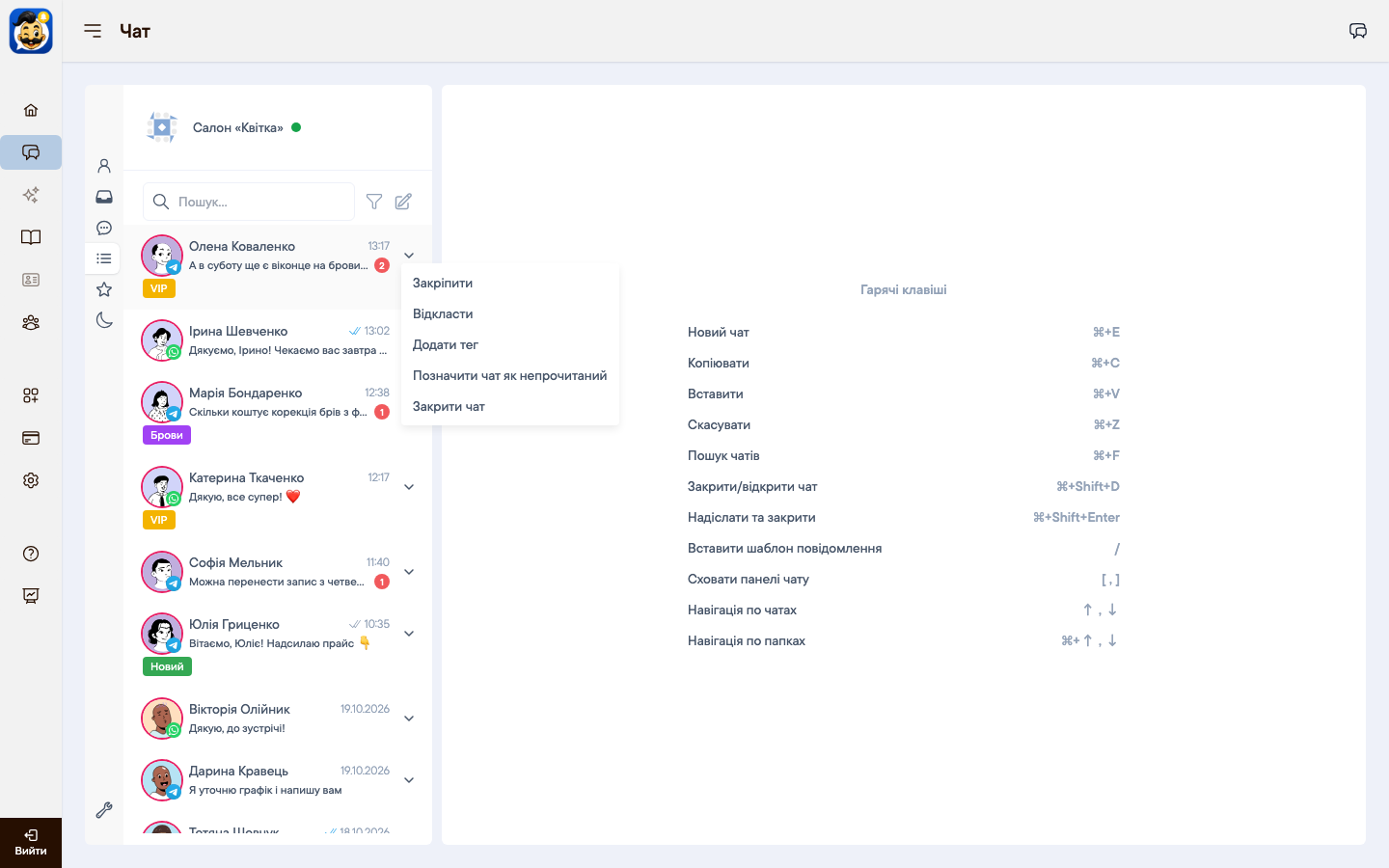1389x868 pixels.
Task: Expand options chevron for Вікторія Олійник
Action: [409, 719]
